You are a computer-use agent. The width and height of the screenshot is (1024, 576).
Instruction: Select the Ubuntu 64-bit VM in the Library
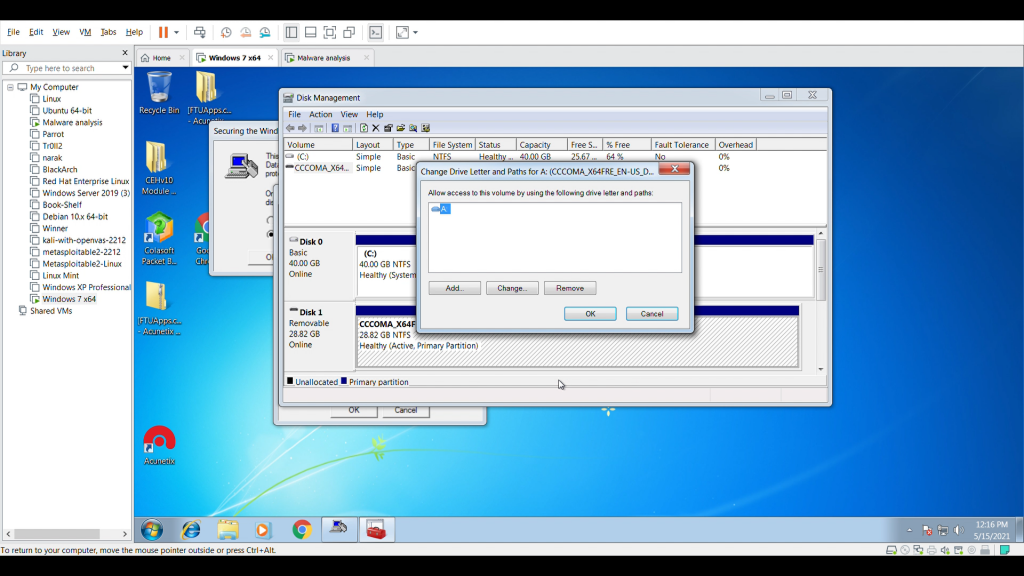tap(67, 110)
